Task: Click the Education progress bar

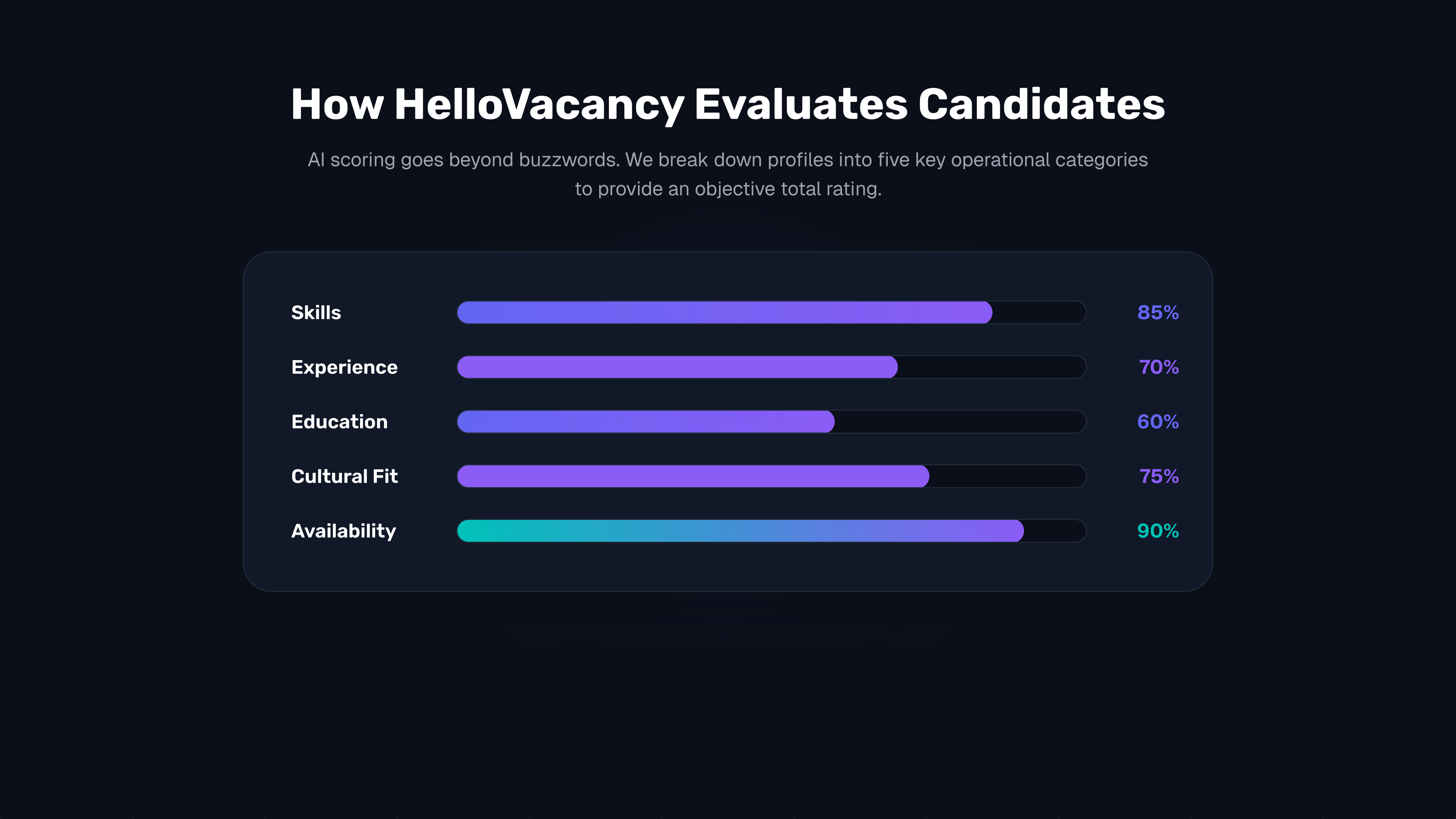Action: pyautogui.click(x=771, y=422)
